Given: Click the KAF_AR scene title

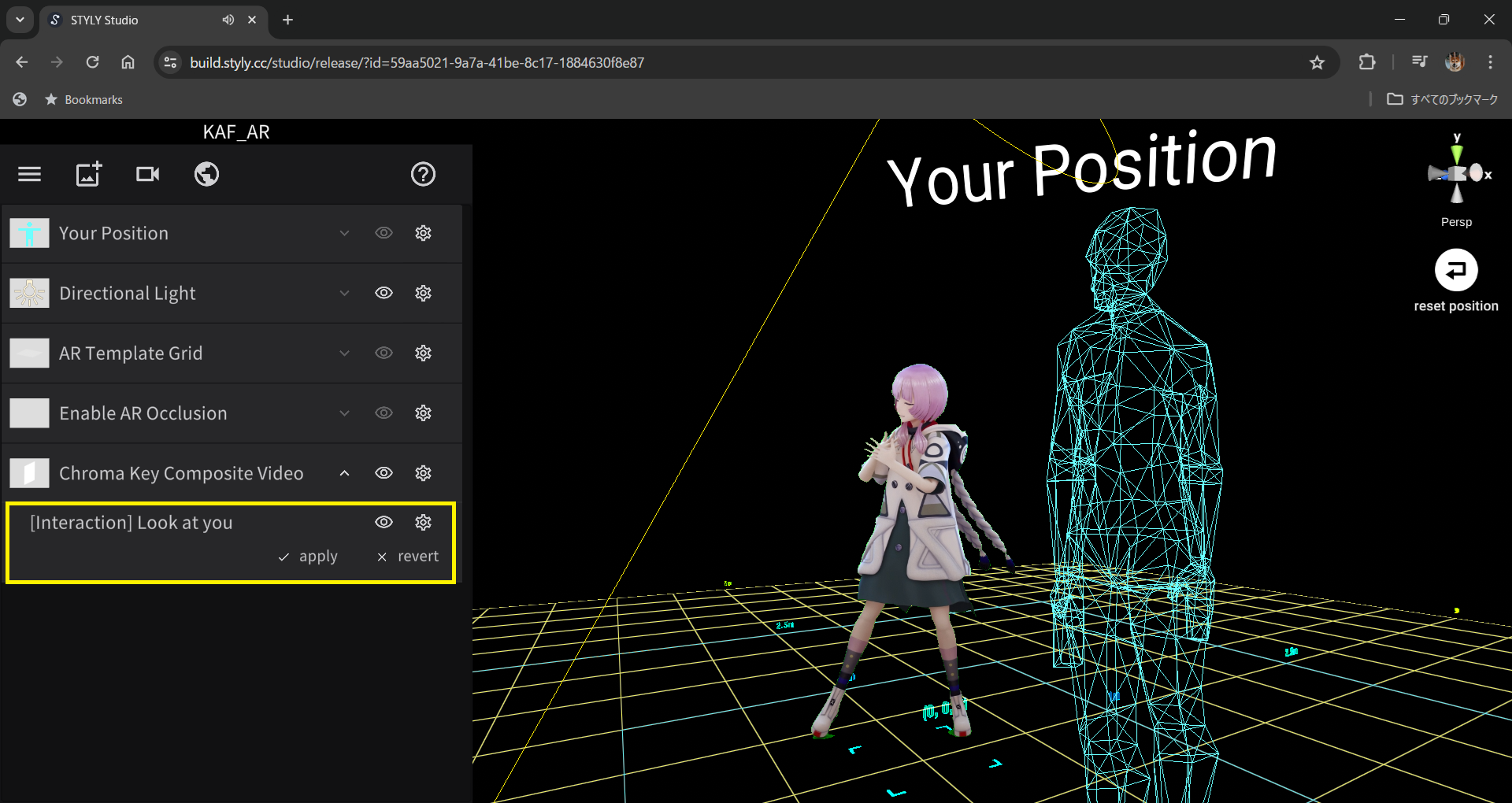Looking at the screenshot, I should point(236,131).
